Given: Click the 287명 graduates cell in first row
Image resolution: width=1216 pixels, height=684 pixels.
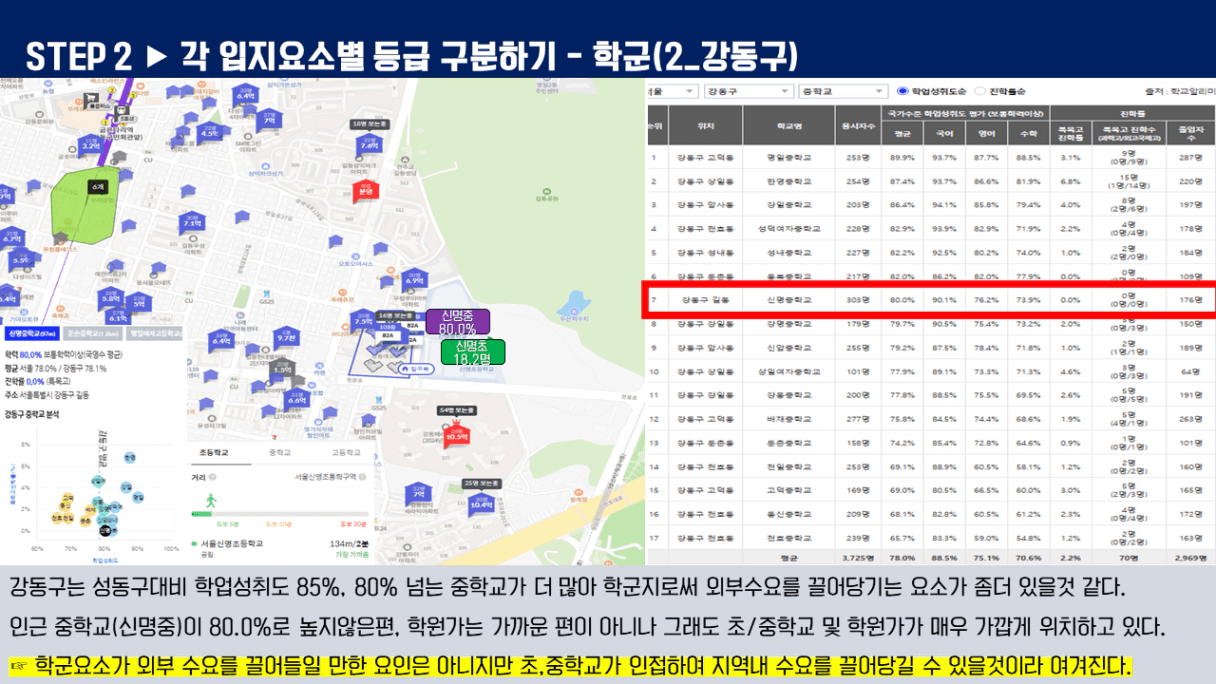Looking at the screenshot, I should [x=1190, y=157].
